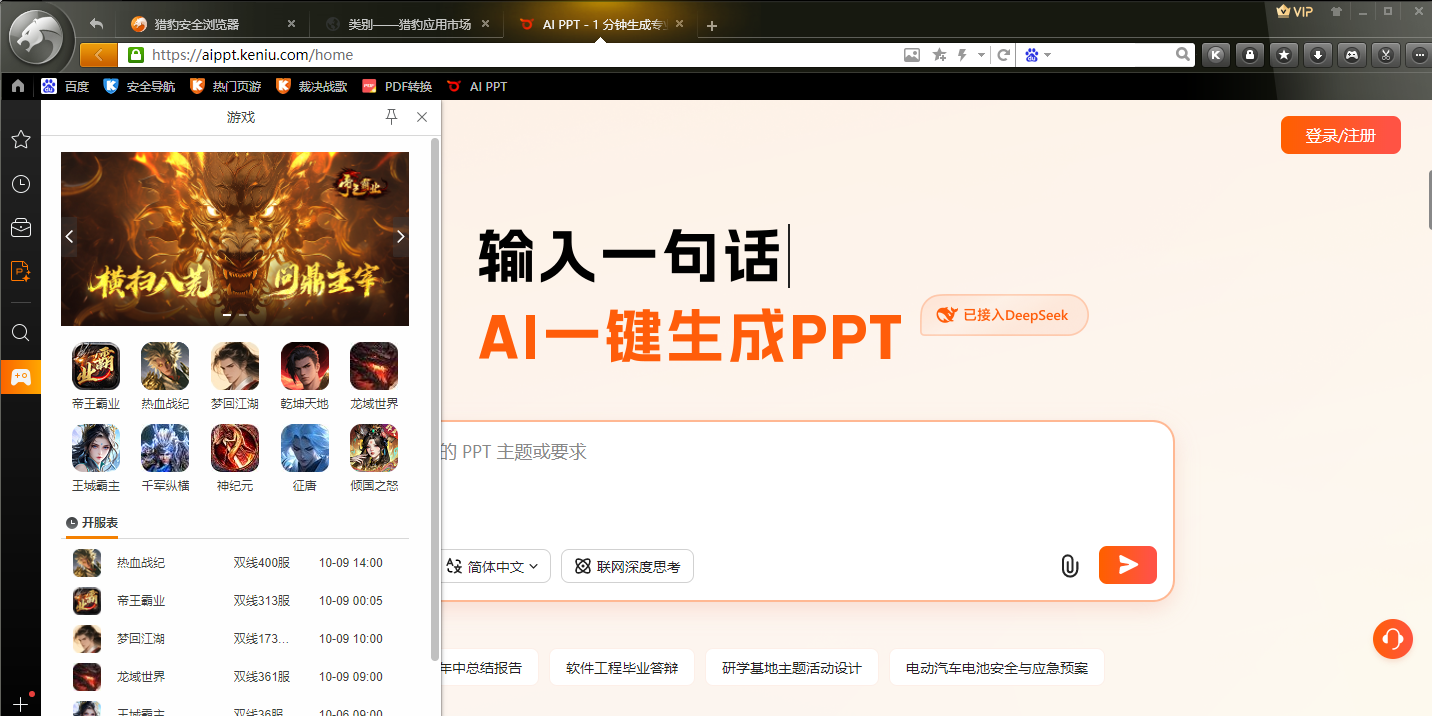Open sidebar briefcase toolbox icon
1432x716 pixels.
(20, 228)
